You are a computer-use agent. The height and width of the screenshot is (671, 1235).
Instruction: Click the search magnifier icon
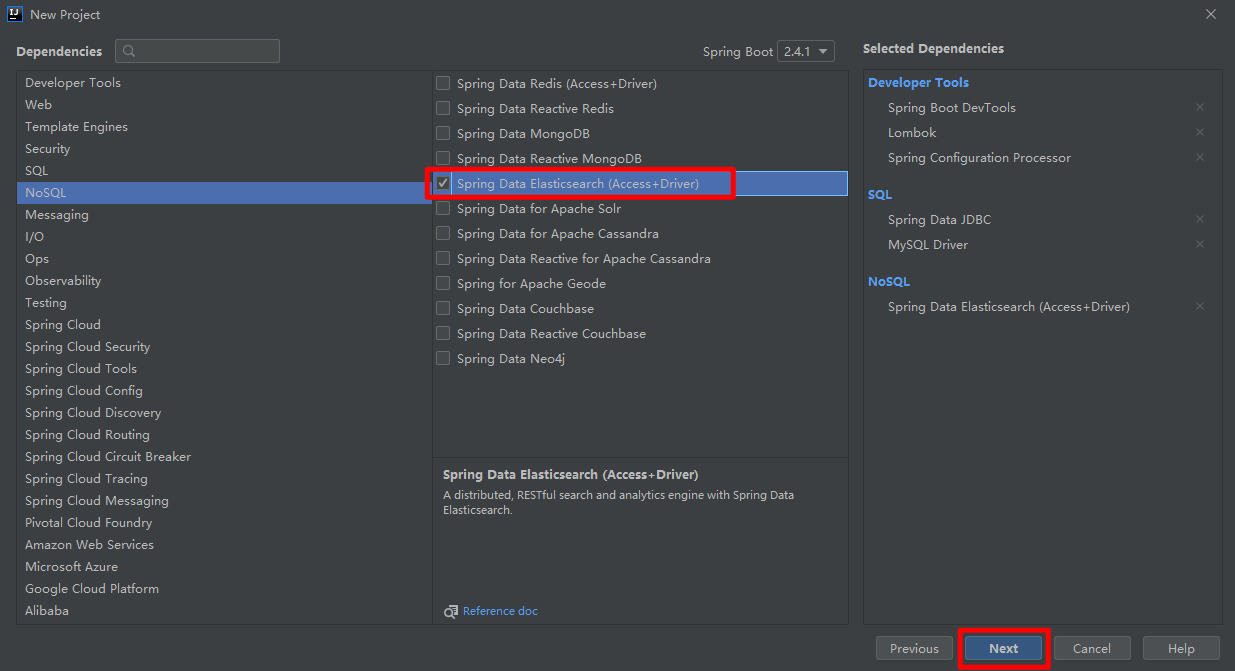130,51
